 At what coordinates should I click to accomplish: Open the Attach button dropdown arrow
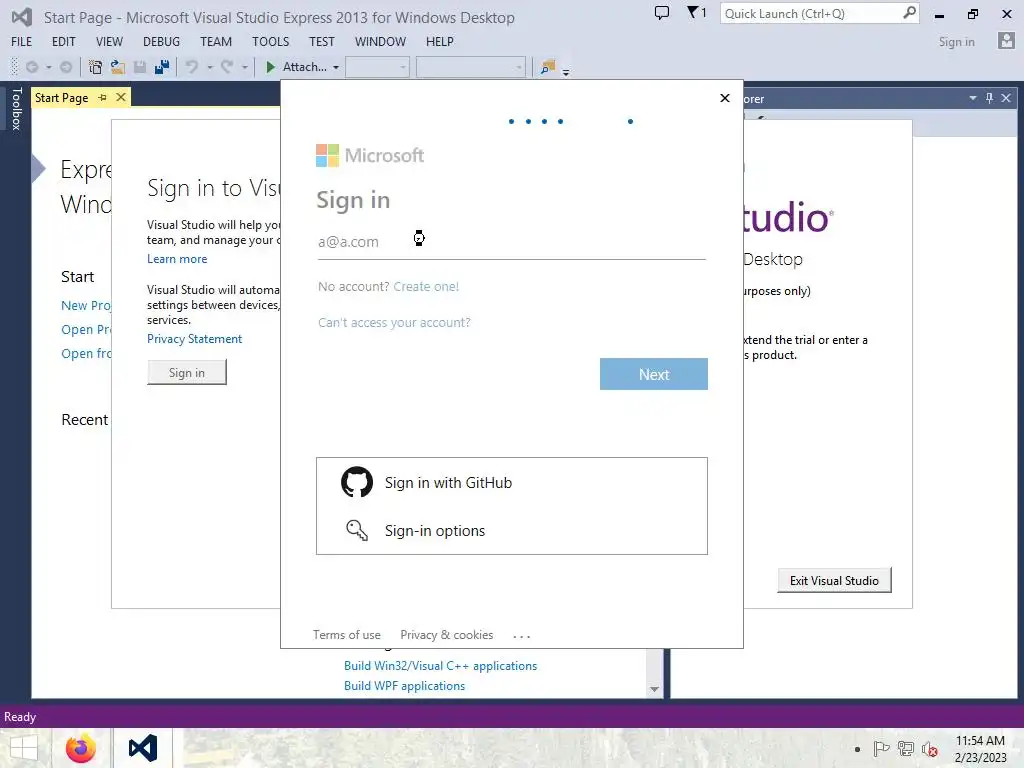coord(336,67)
